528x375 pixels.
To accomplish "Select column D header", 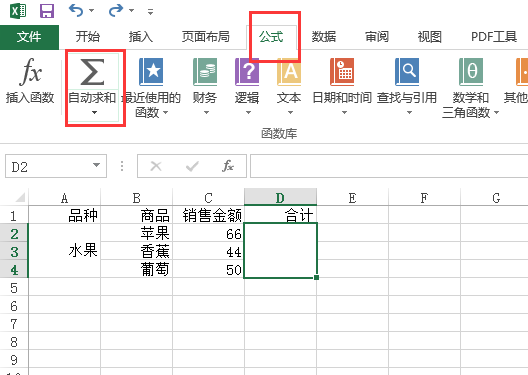I will (x=280, y=198).
